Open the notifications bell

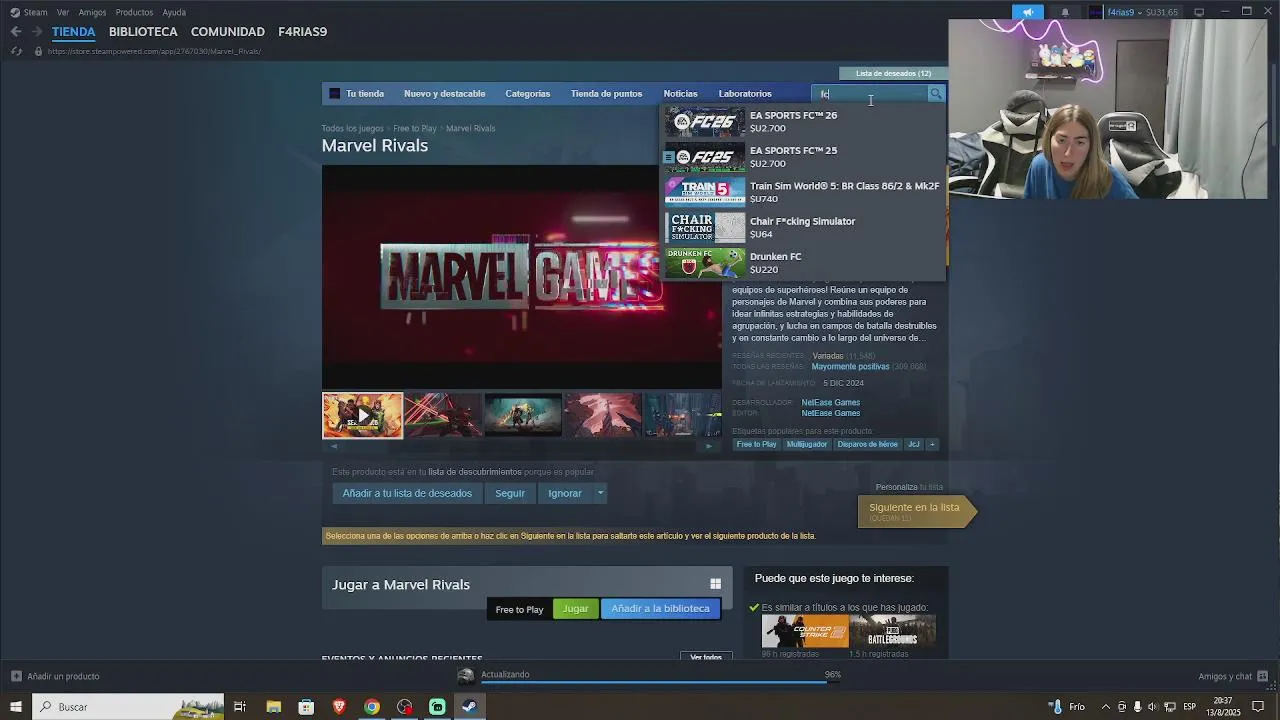pos(1065,12)
